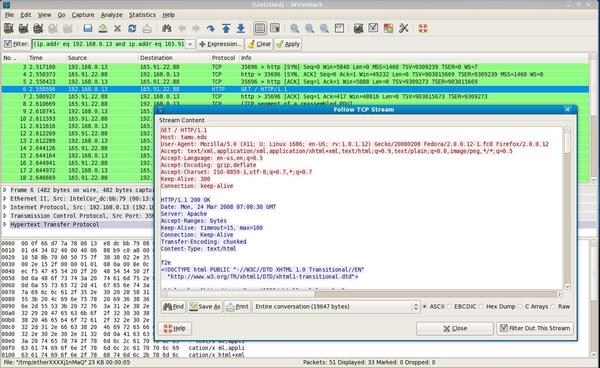Viewport: 600px width, 368px height.
Task: Open capture options toolbar icon
Action: coord(23,28)
